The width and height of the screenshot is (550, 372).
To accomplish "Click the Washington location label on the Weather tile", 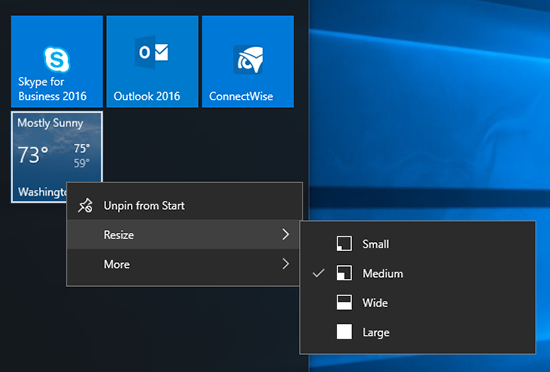I will point(42,192).
